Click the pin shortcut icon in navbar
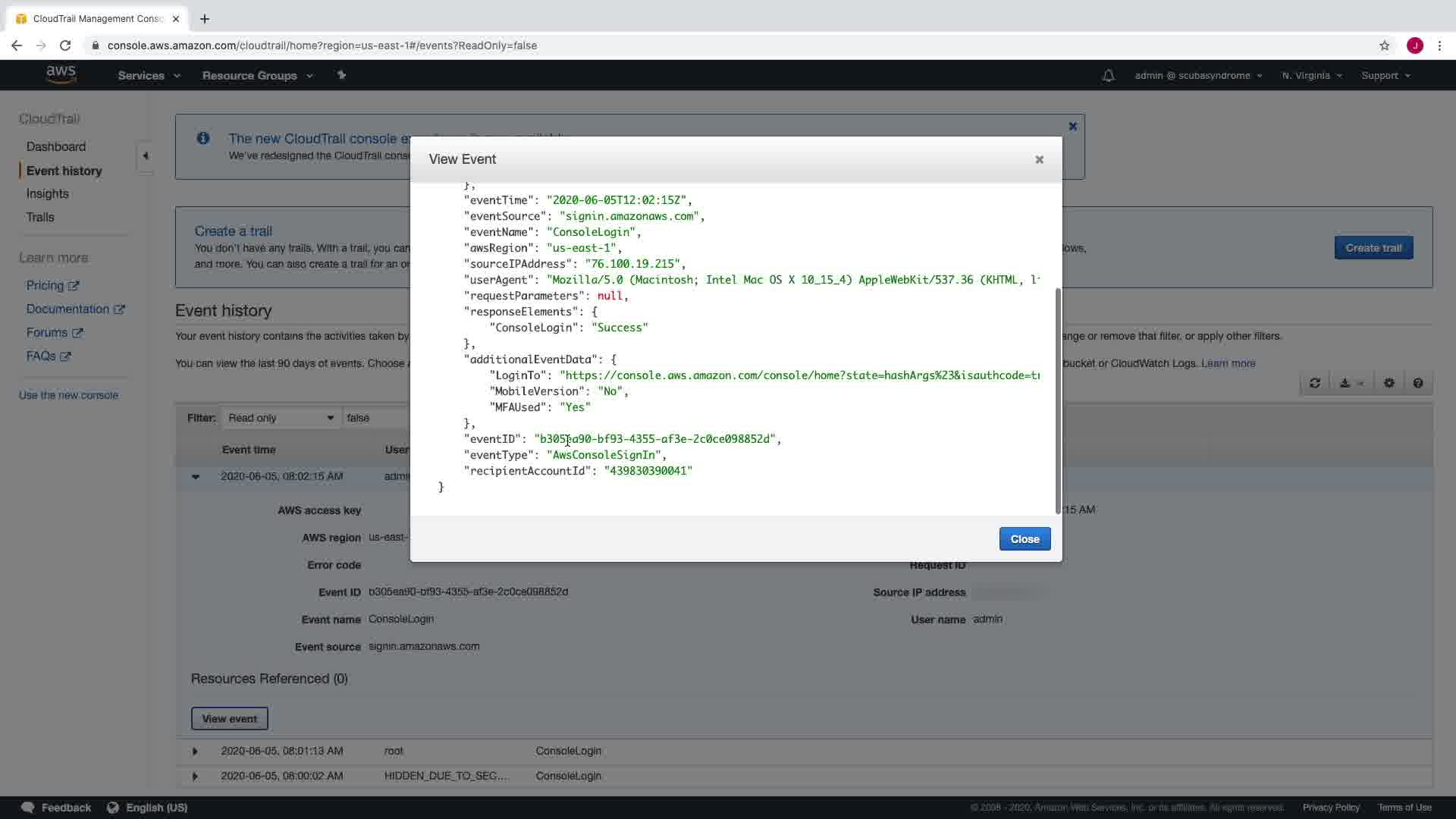 click(x=341, y=75)
